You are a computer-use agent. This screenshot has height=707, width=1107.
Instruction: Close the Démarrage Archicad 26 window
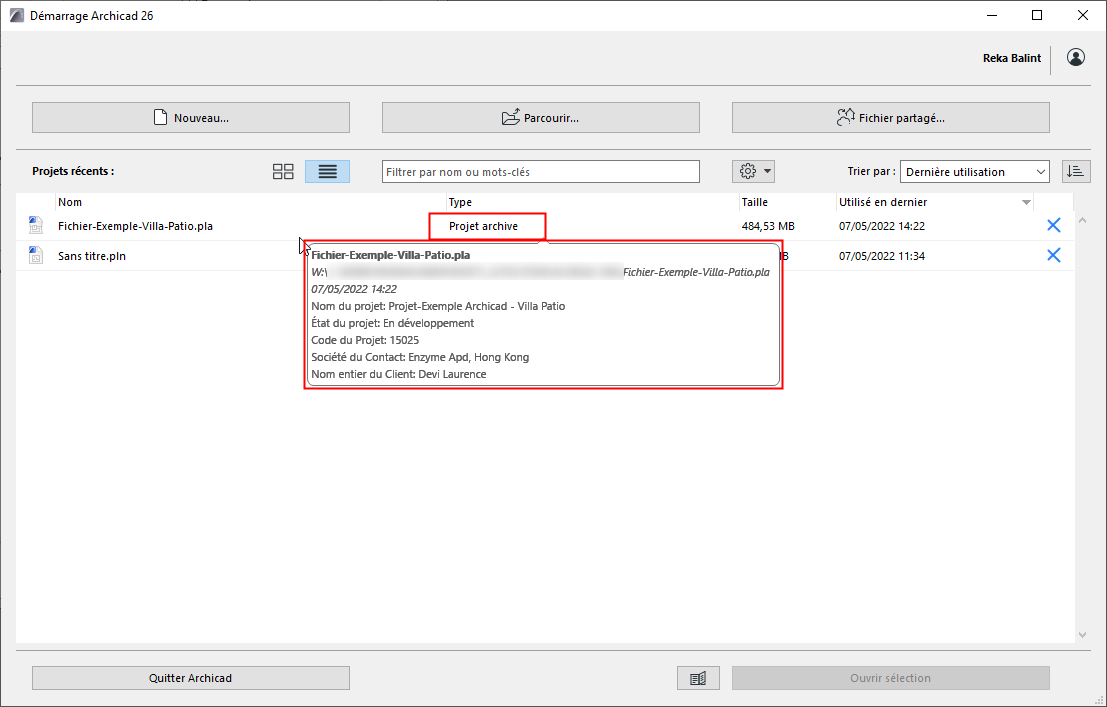pyautogui.click(x=1082, y=16)
